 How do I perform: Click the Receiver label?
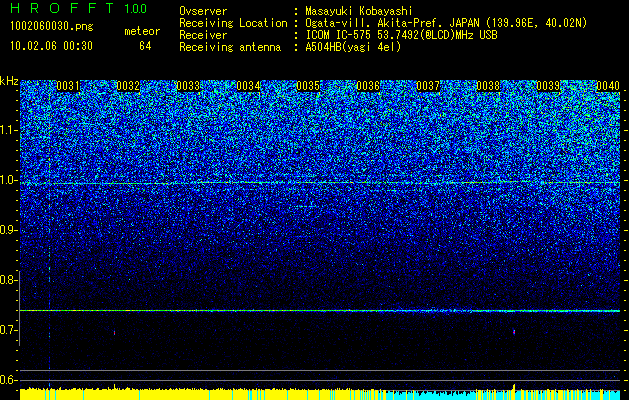pos(203,35)
